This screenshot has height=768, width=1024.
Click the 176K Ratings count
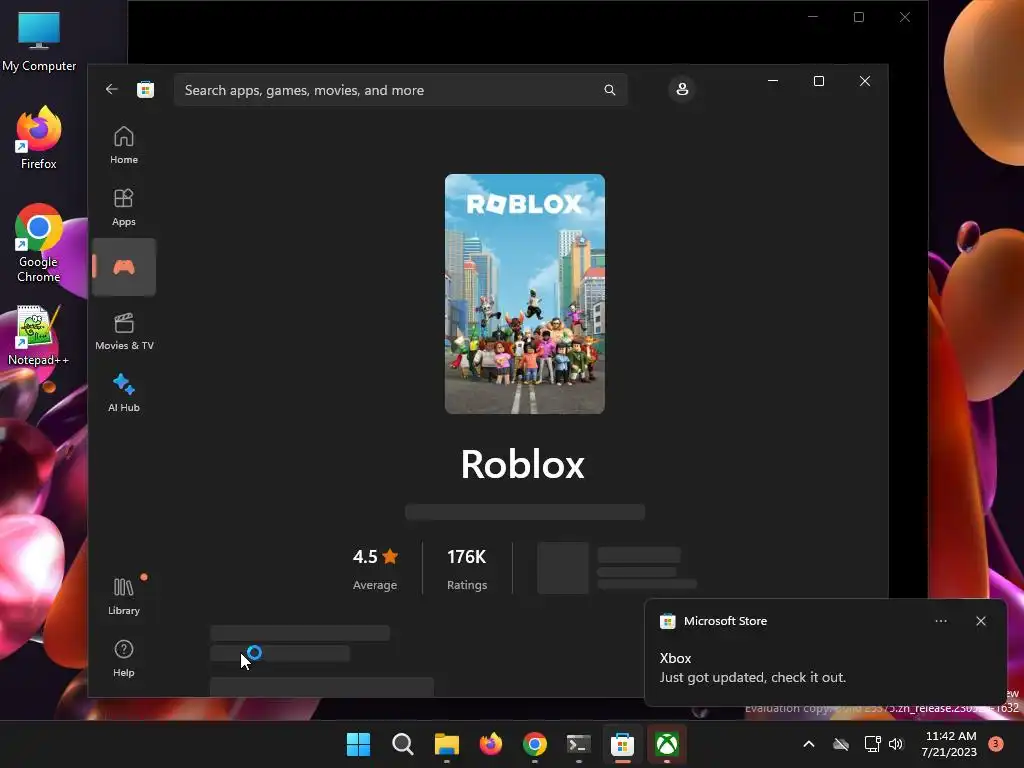pyautogui.click(x=467, y=568)
